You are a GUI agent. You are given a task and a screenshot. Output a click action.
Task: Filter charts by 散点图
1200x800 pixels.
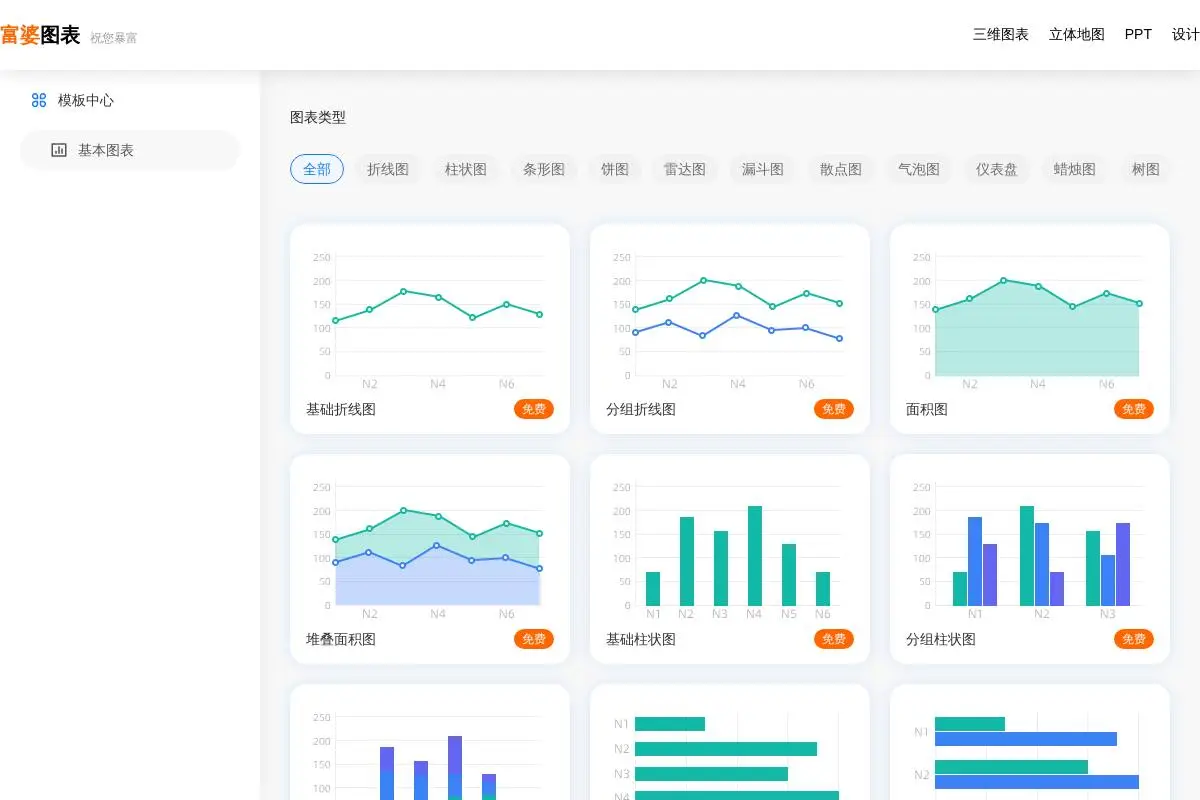(x=841, y=169)
